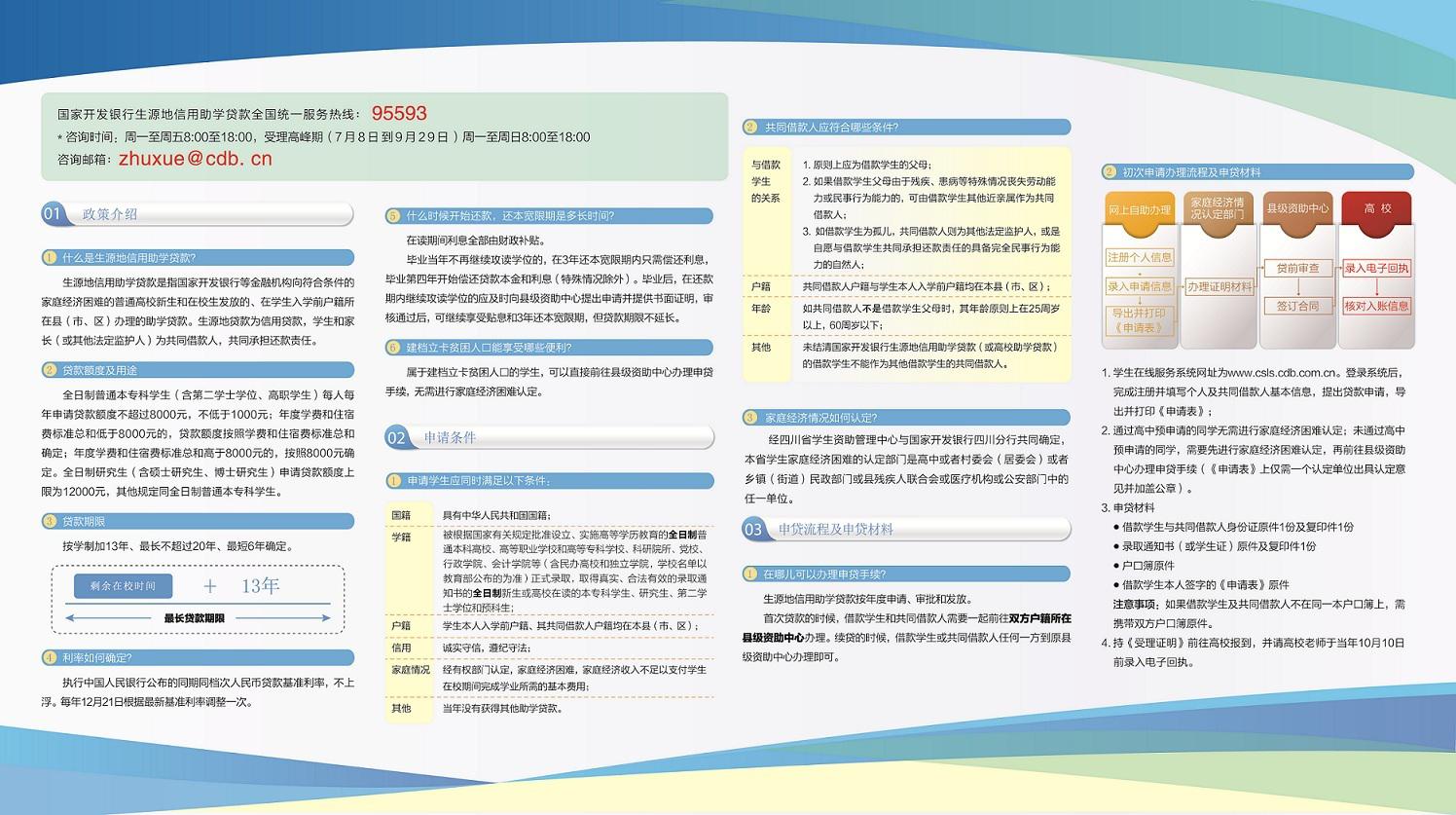Click the 办理证明材料 step box
The width and height of the screenshot is (1456, 815).
coord(1219,287)
